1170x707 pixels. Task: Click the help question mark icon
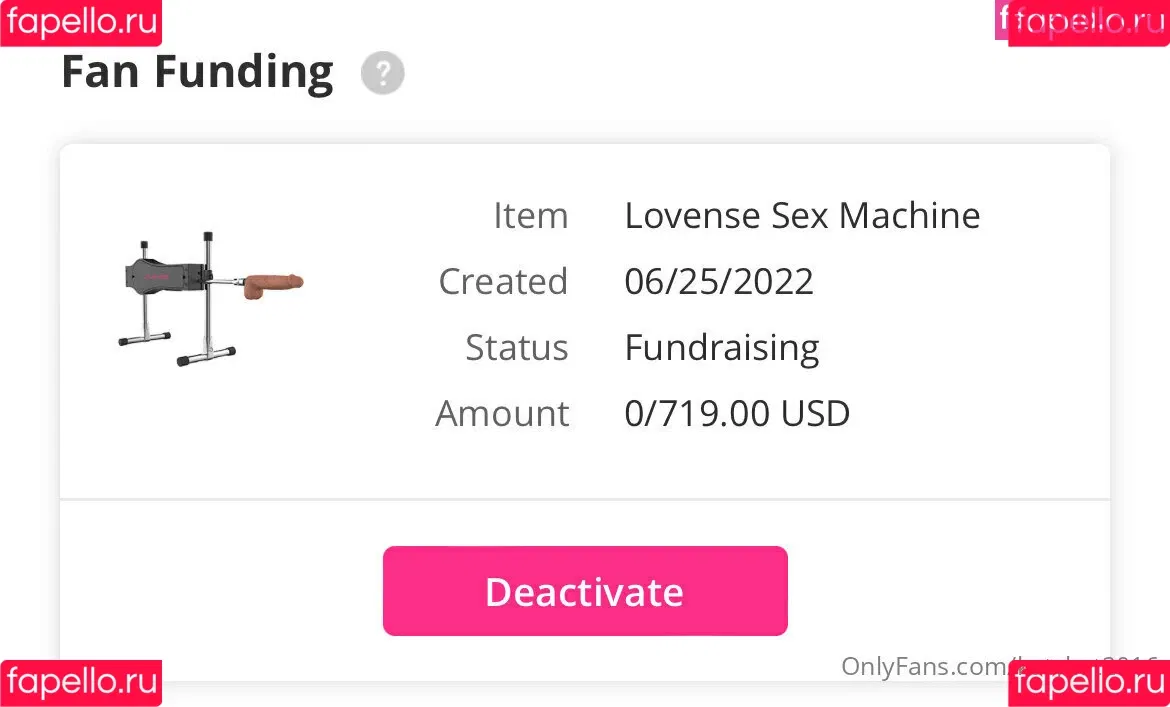coord(382,74)
